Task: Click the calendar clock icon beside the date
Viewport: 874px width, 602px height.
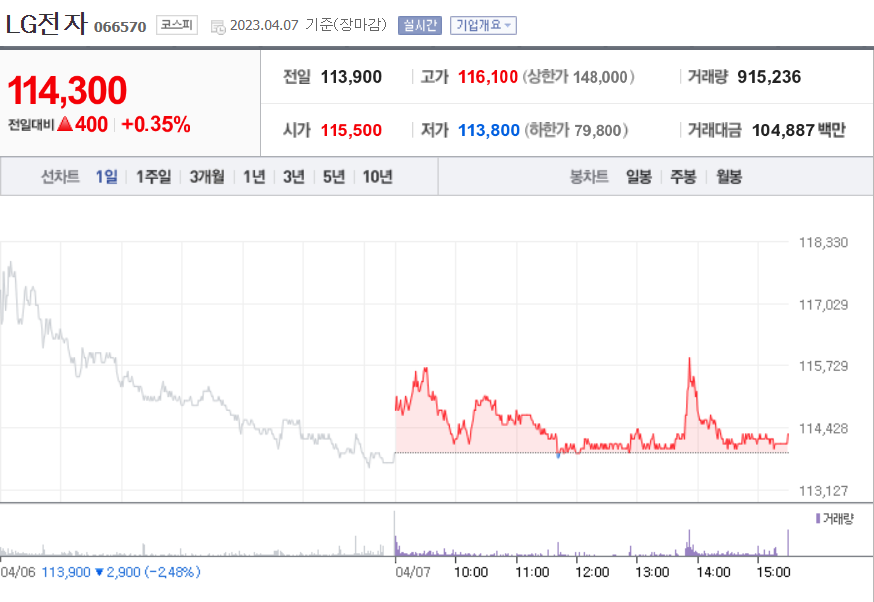Action: [x=218, y=27]
